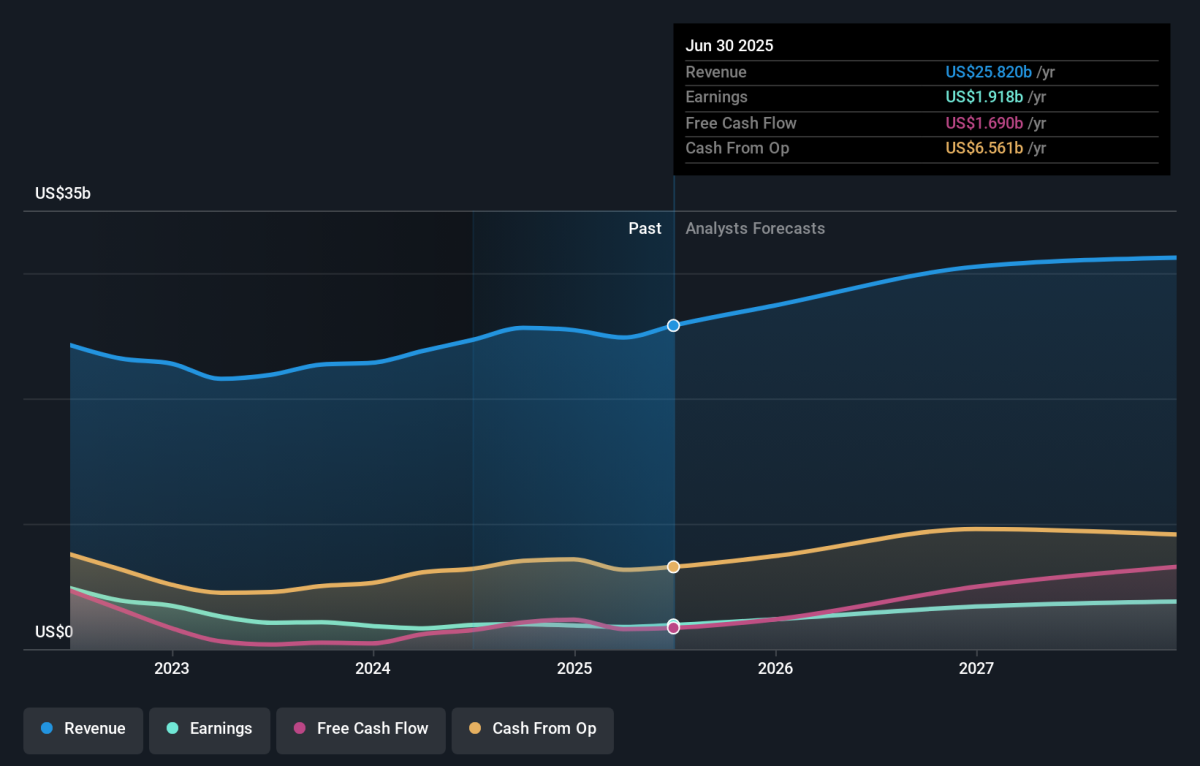Screen dimensions: 1200x766
Task: Click the 2027 x-axis label
Action: pyautogui.click(x=976, y=668)
